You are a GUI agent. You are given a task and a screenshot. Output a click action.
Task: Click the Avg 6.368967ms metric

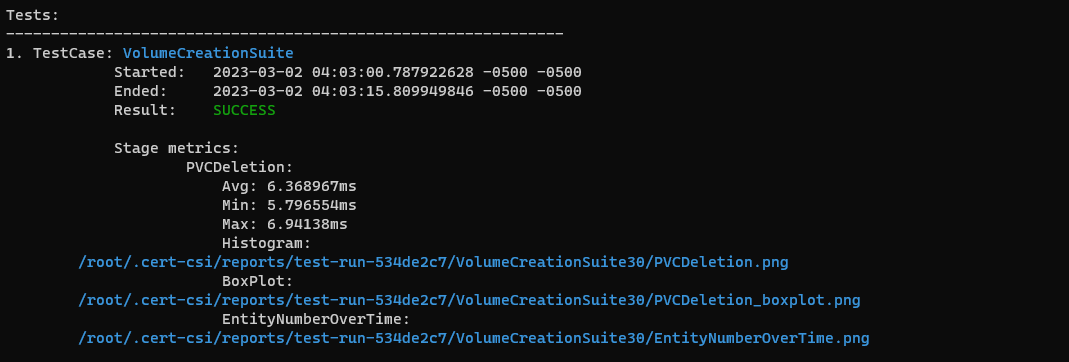pos(289,186)
